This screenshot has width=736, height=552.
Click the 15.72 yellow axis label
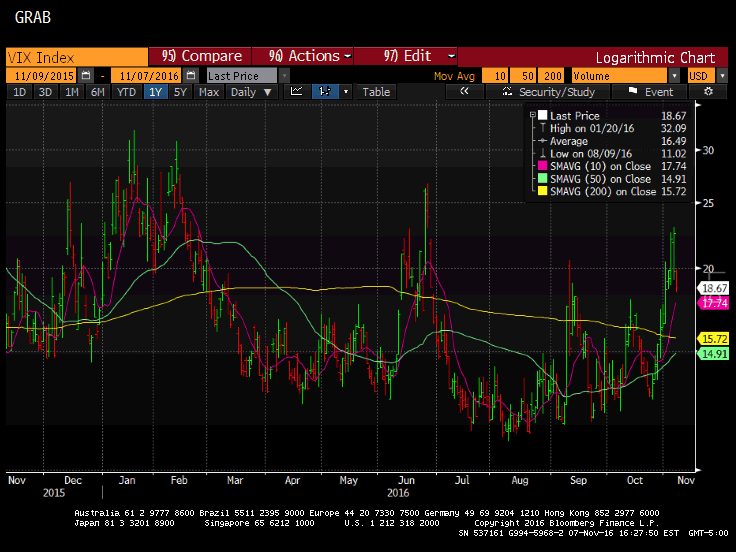(x=714, y=338)
